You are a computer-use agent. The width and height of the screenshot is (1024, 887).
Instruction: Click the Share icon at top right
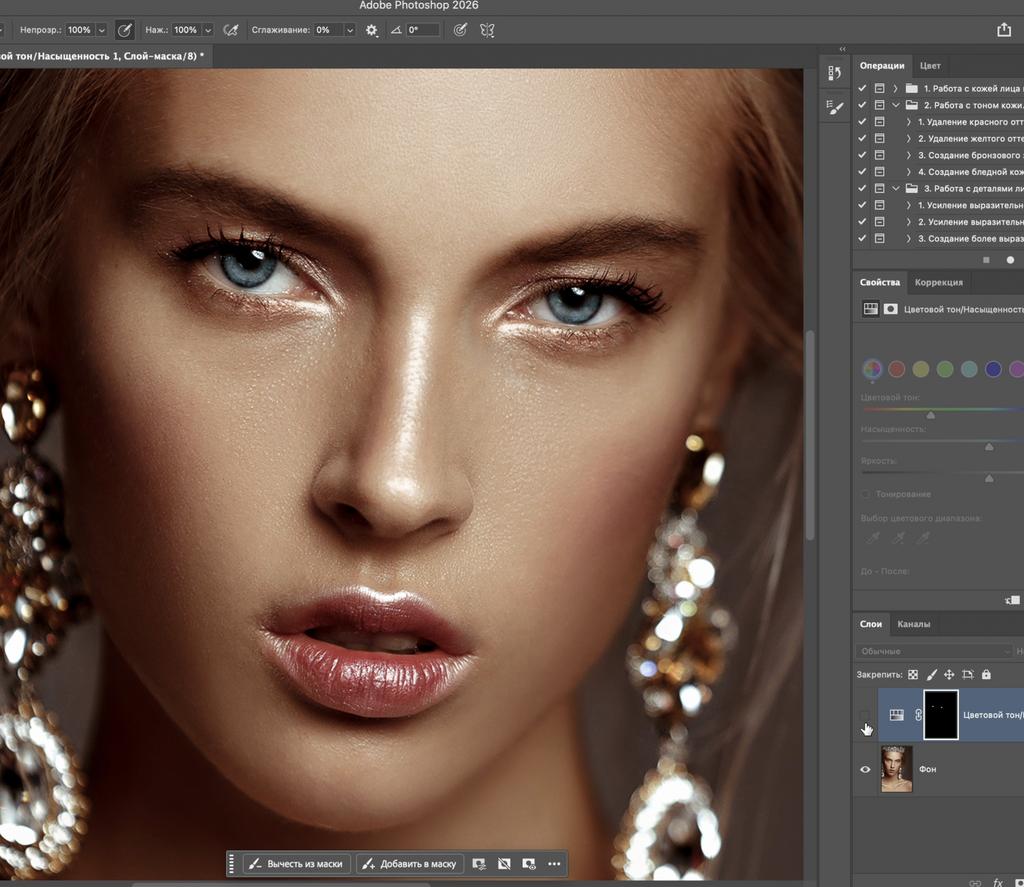(1004, 30)
